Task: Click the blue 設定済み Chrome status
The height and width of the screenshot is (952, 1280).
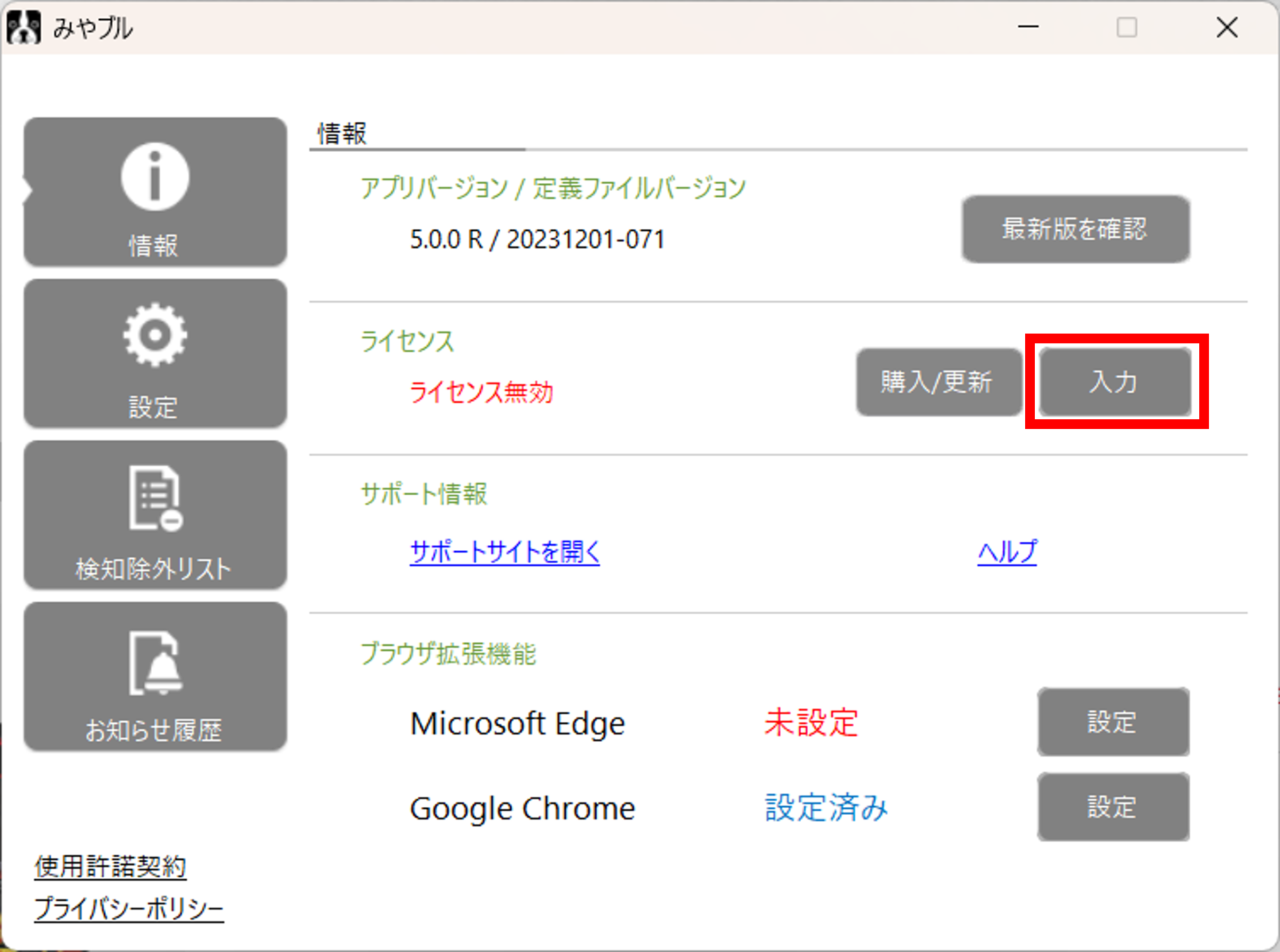Action: pos(826,808)
